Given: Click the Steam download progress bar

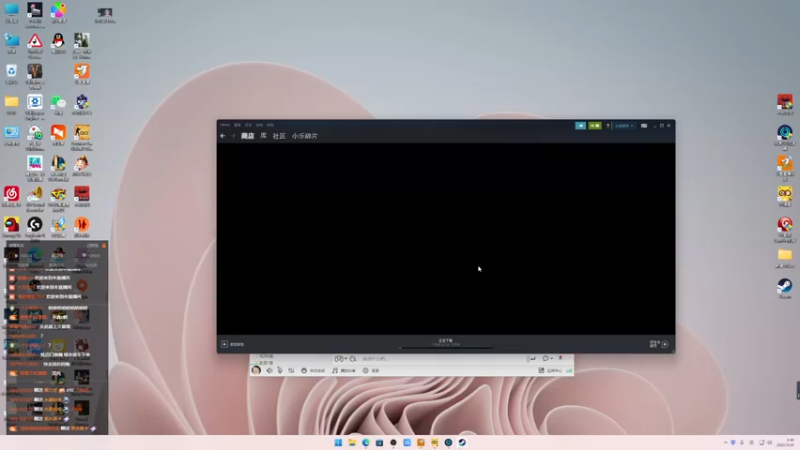Looking at the screenshot, I should [446, 347].
